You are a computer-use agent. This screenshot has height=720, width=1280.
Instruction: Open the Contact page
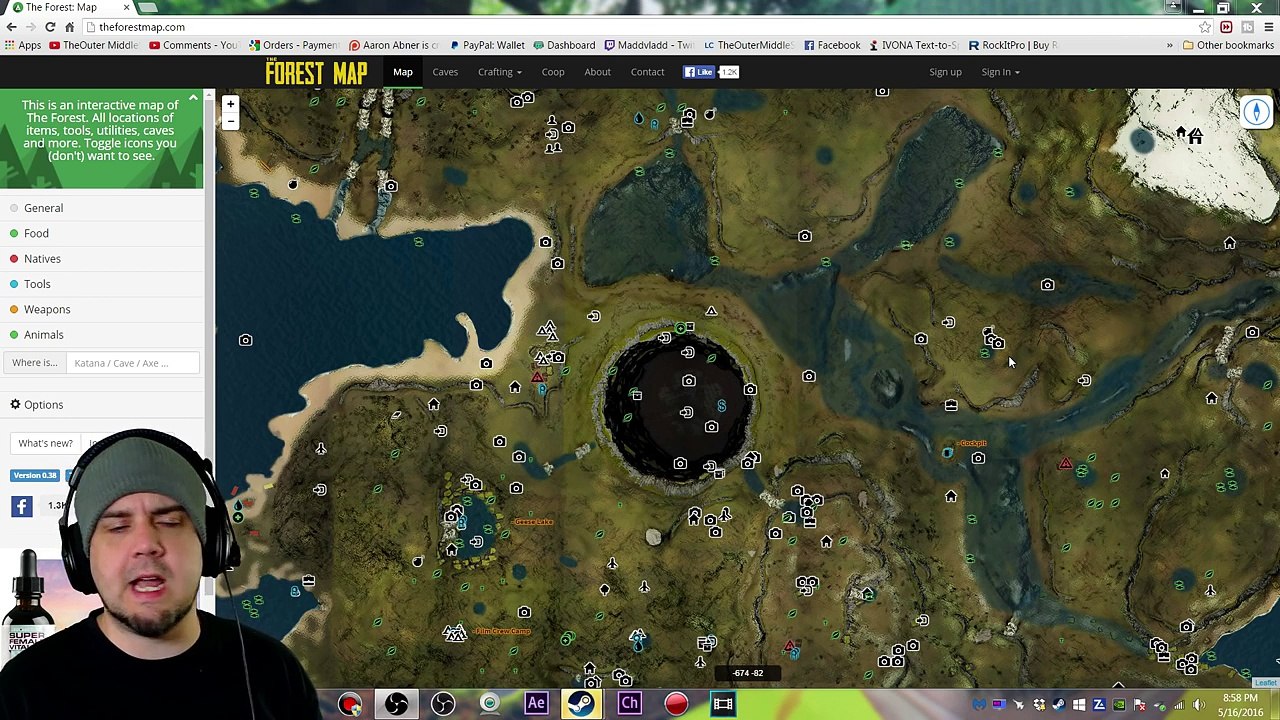(x=647, y=72)
